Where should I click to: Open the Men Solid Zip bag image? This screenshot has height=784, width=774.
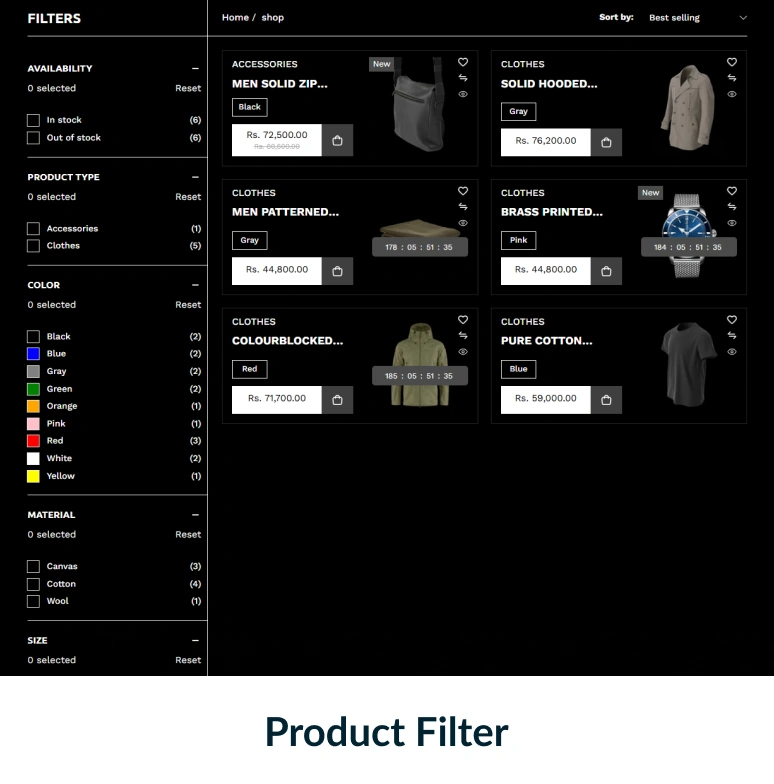pyautogui.click(x=419, y=105)
